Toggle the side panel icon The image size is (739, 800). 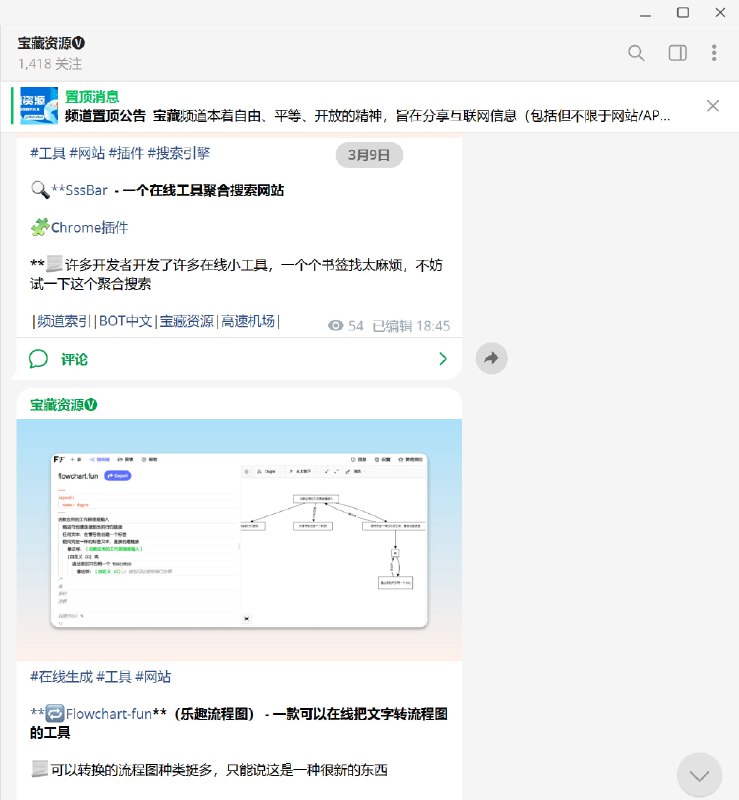[x=677, y=53]
